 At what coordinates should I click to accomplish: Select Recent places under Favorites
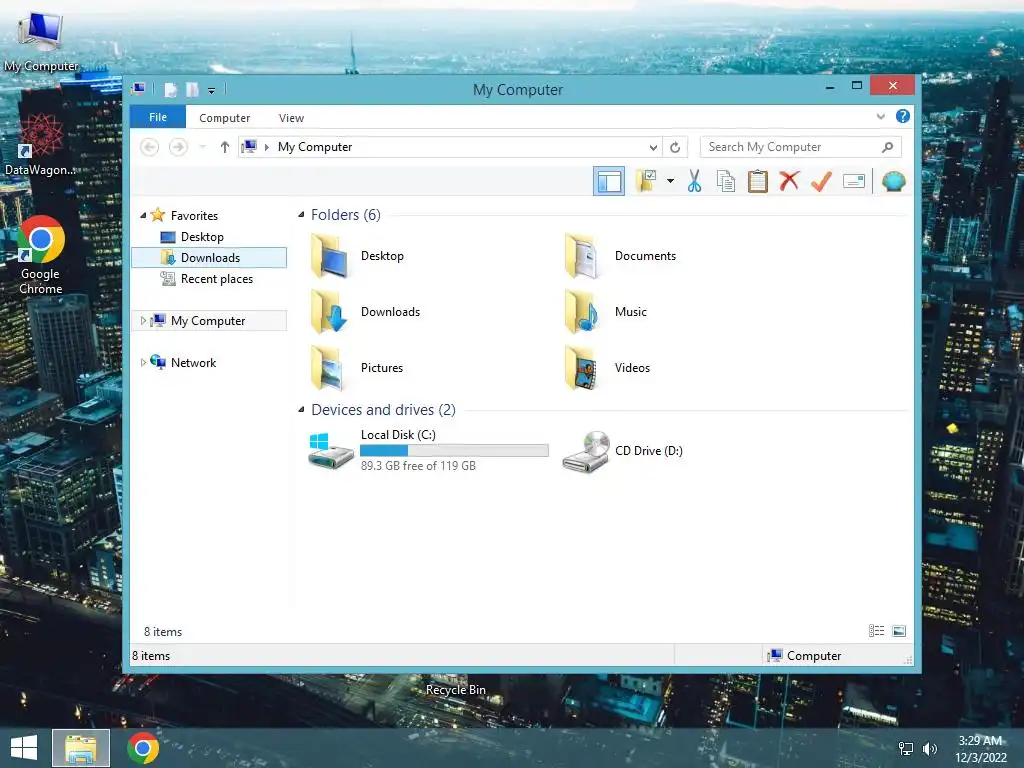click(x=216, y=279)
